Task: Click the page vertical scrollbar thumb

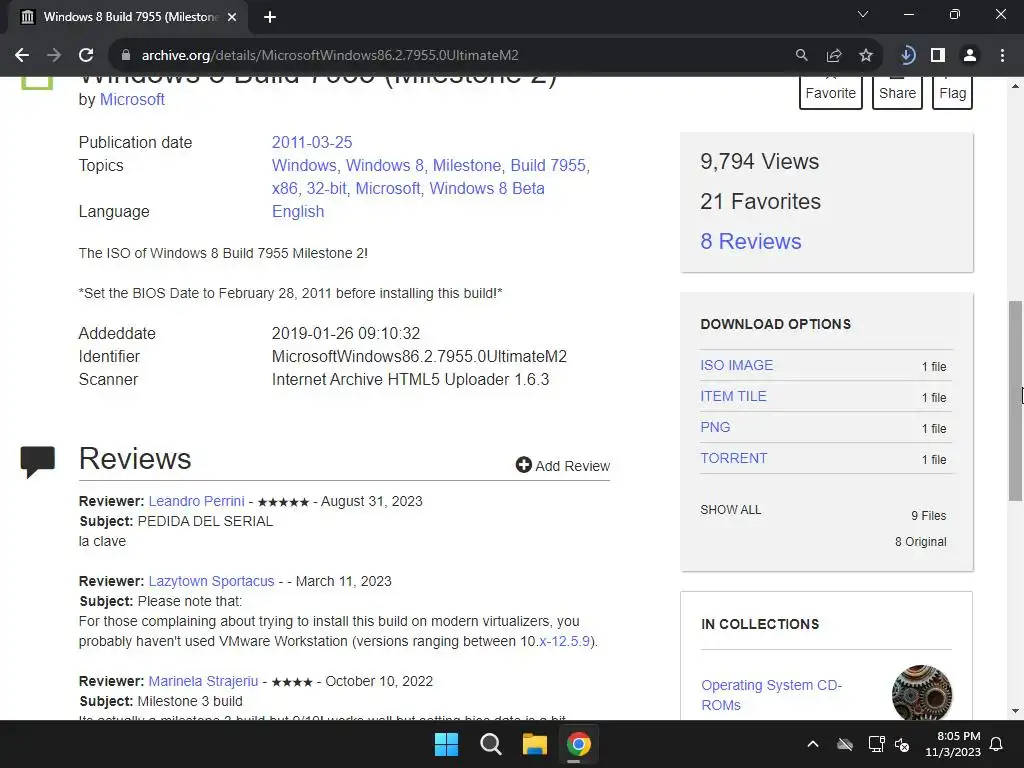Action: coord(1015,400)
